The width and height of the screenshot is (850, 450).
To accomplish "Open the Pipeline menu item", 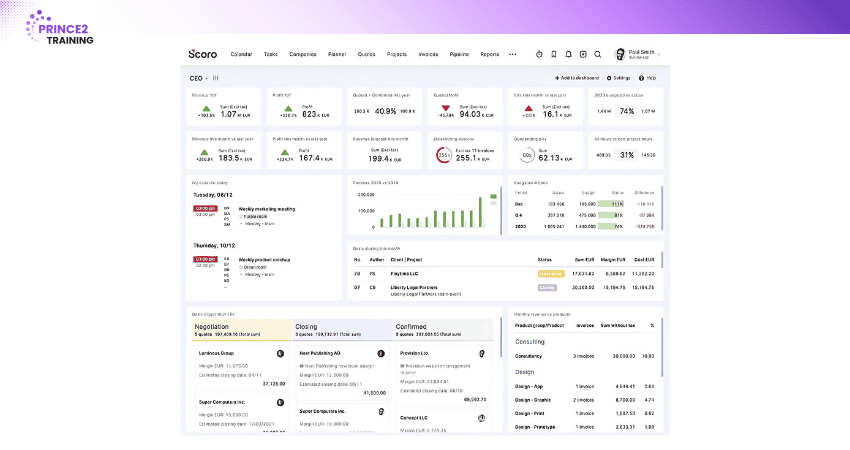I will 459,54.
